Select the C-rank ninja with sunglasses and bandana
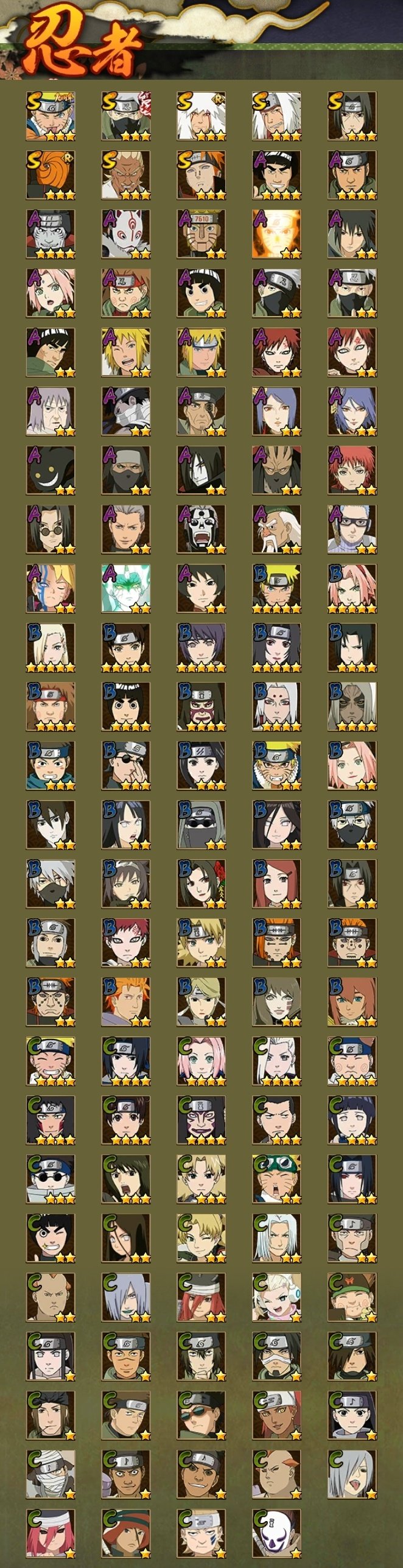 pos(201,1416)
